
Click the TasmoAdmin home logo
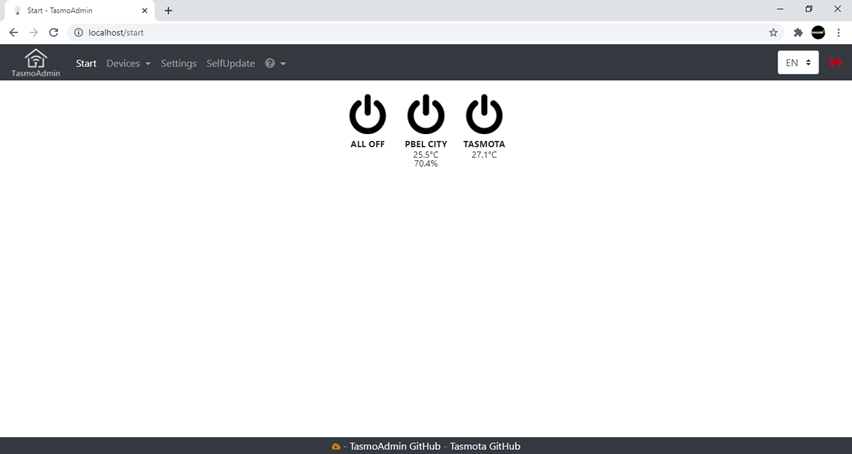36,62
